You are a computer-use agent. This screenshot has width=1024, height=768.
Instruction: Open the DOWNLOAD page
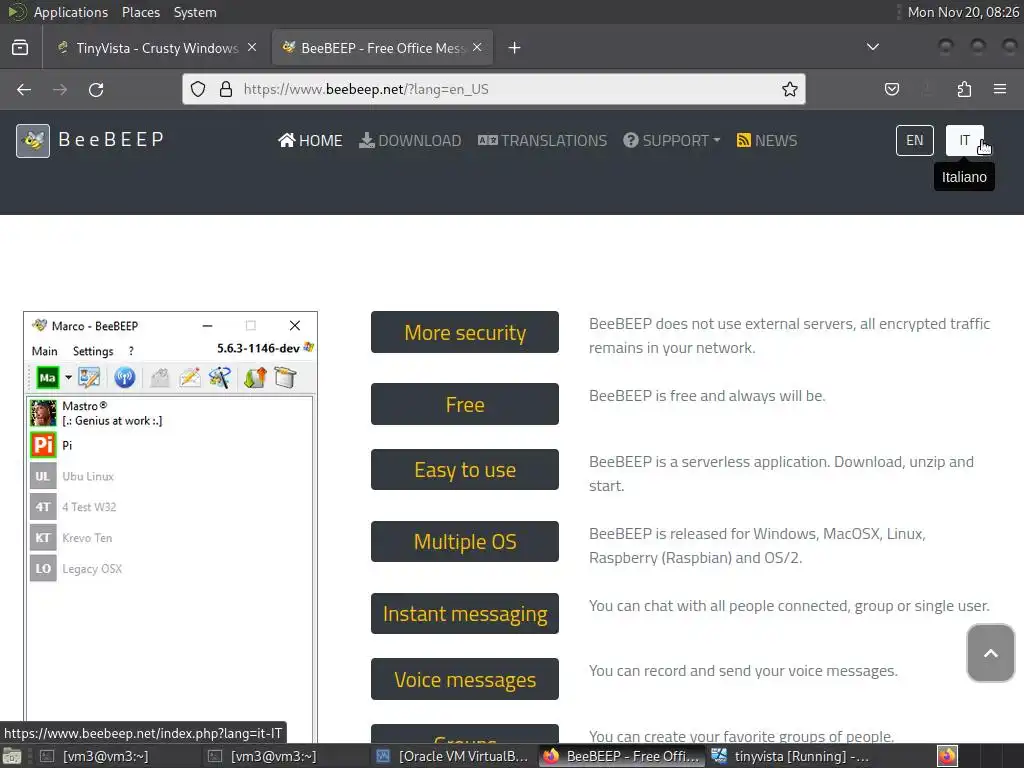click(410, 140)
